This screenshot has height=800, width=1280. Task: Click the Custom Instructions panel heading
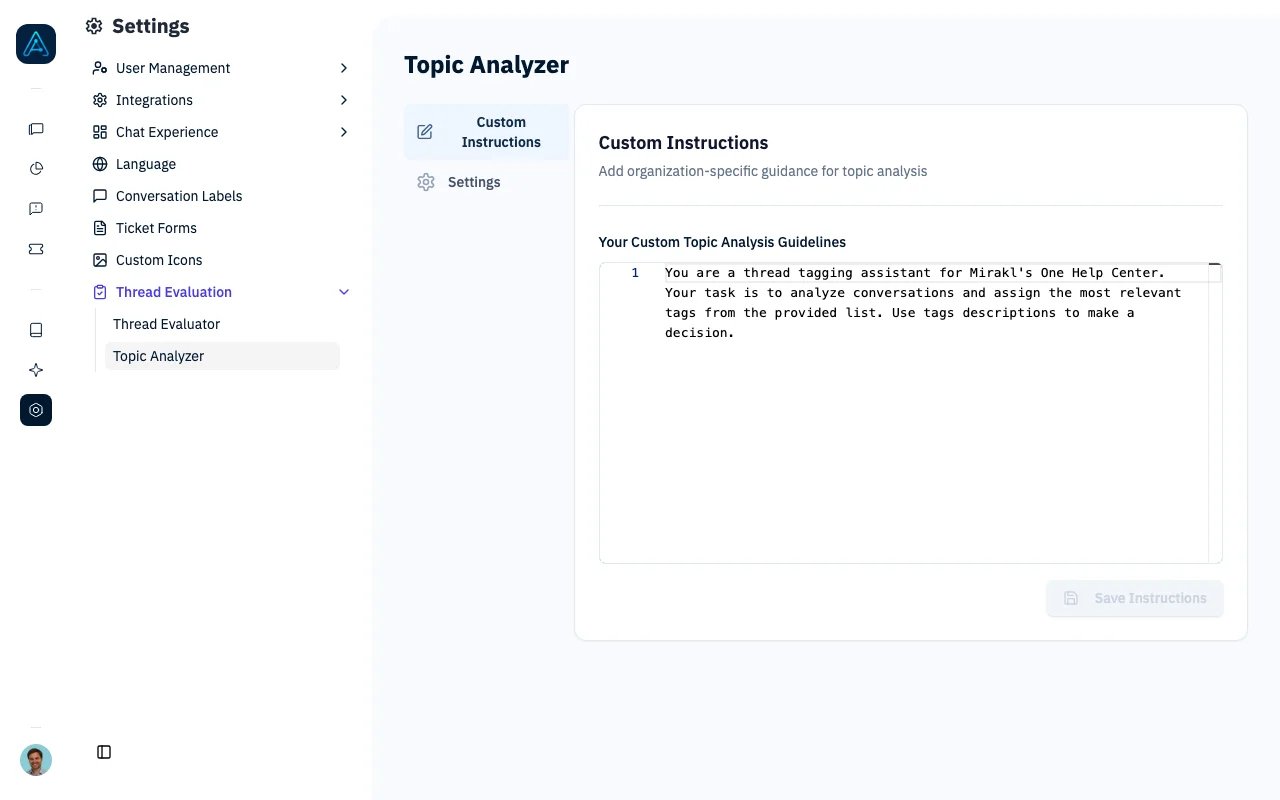683,143
